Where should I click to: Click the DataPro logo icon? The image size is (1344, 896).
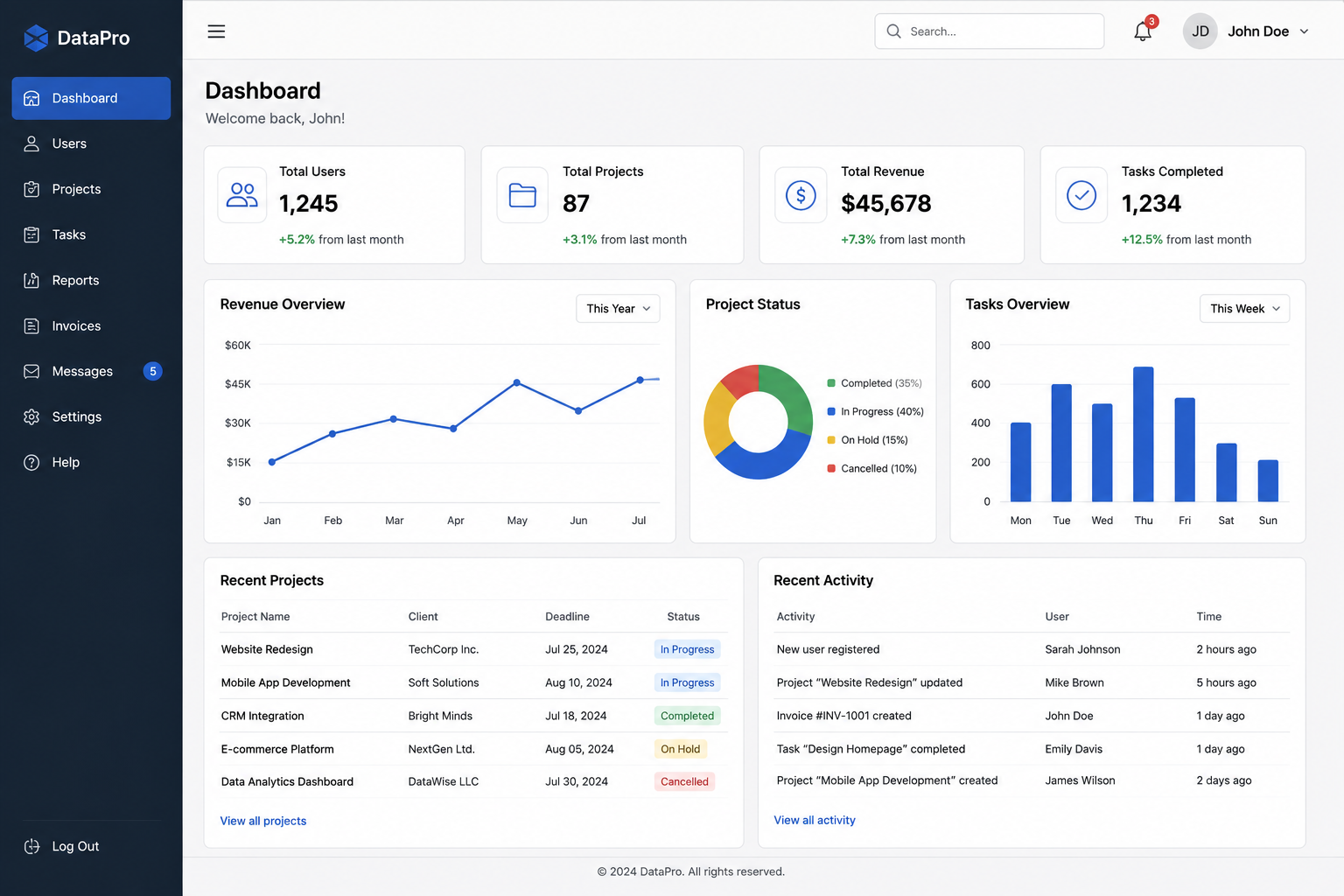[36, 38]
